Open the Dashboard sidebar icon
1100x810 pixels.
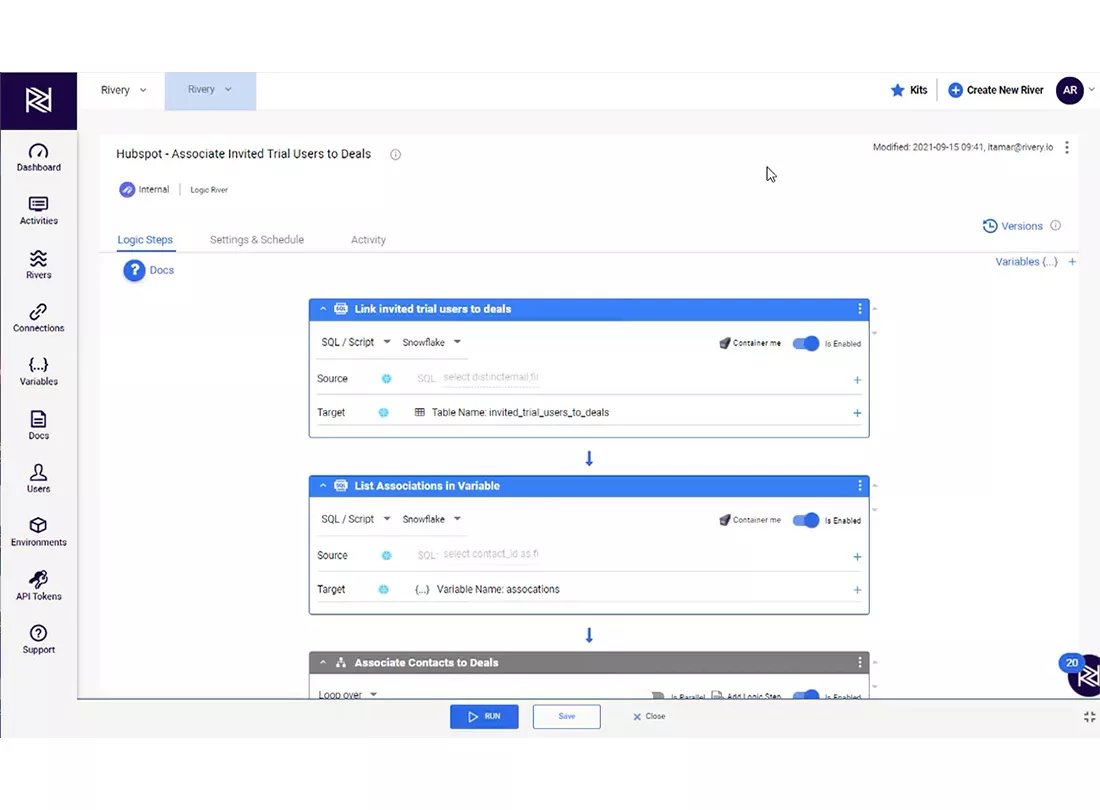point(39,157)
